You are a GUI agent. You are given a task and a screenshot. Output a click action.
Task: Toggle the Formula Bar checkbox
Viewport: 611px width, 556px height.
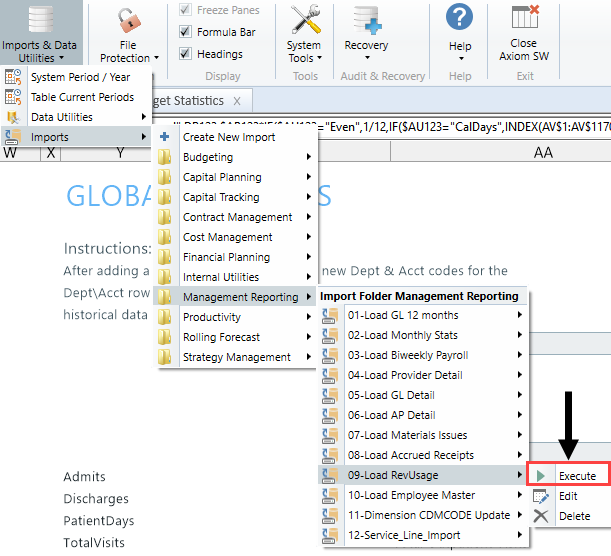coord(185,32)
